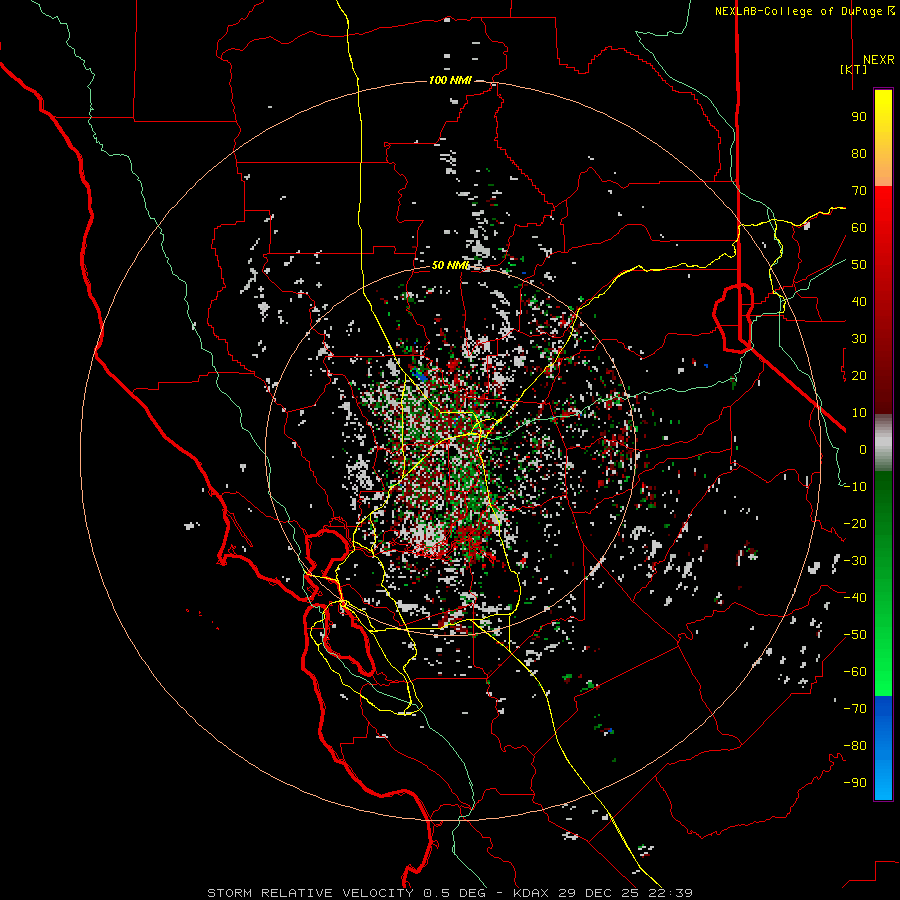The width and height of the screenshot is (900, 900).
Task: Click the 29 DEC 25 date text
Action: pos(599,893)
